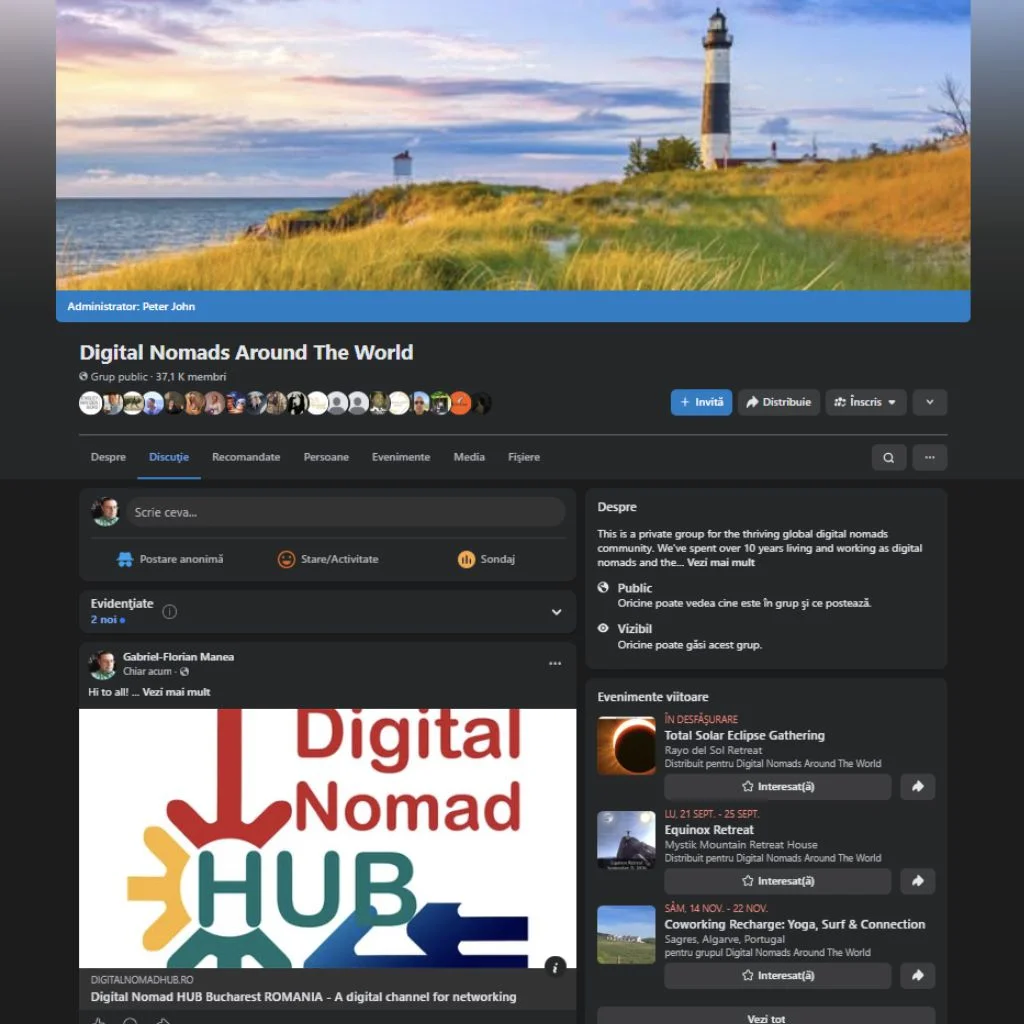This screenshot has width=1024, height=1024.
Task: Click the Rayo del Sol Retreat location text
Action: coord(713,750)
